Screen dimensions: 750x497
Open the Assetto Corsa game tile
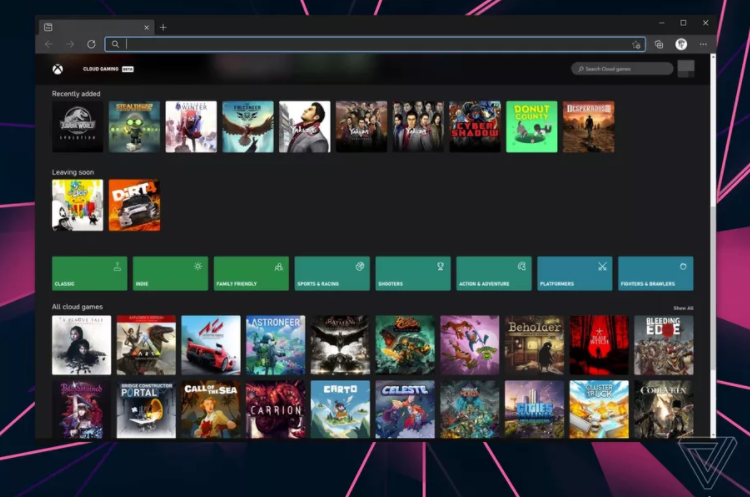211,345
